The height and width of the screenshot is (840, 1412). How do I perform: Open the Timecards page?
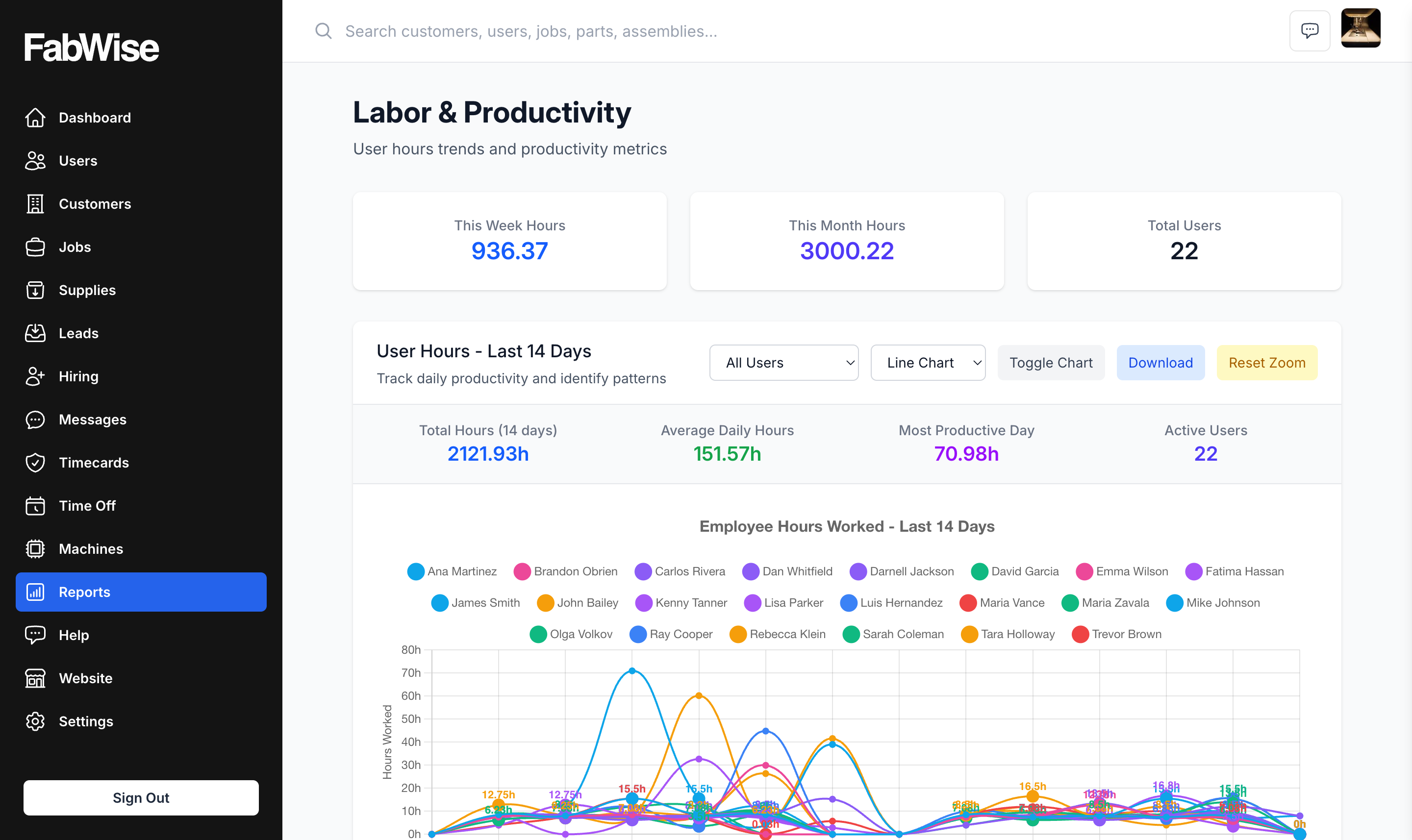coord(141,463)
